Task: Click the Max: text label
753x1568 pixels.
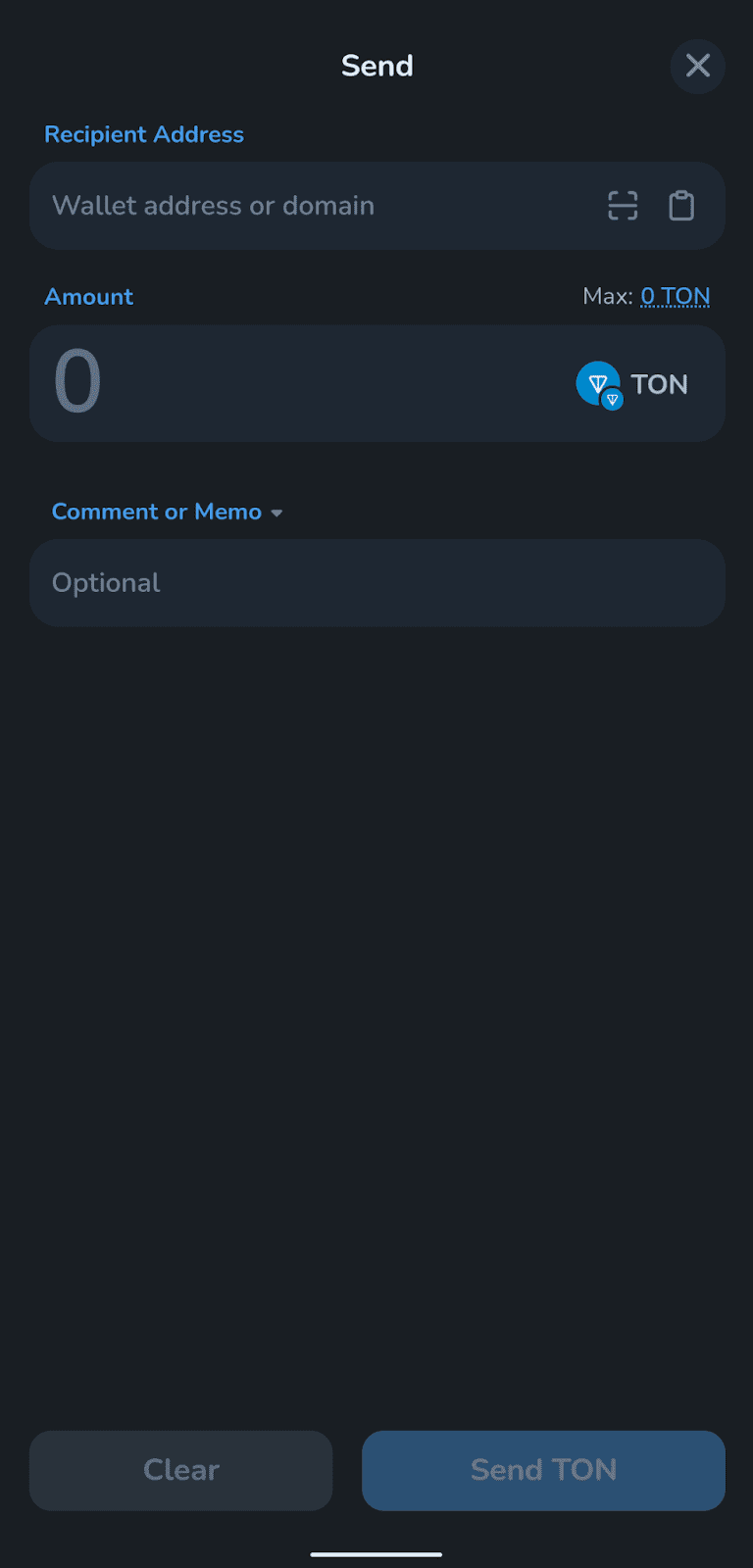Action: pyautogui.click(x=607, y=296)
